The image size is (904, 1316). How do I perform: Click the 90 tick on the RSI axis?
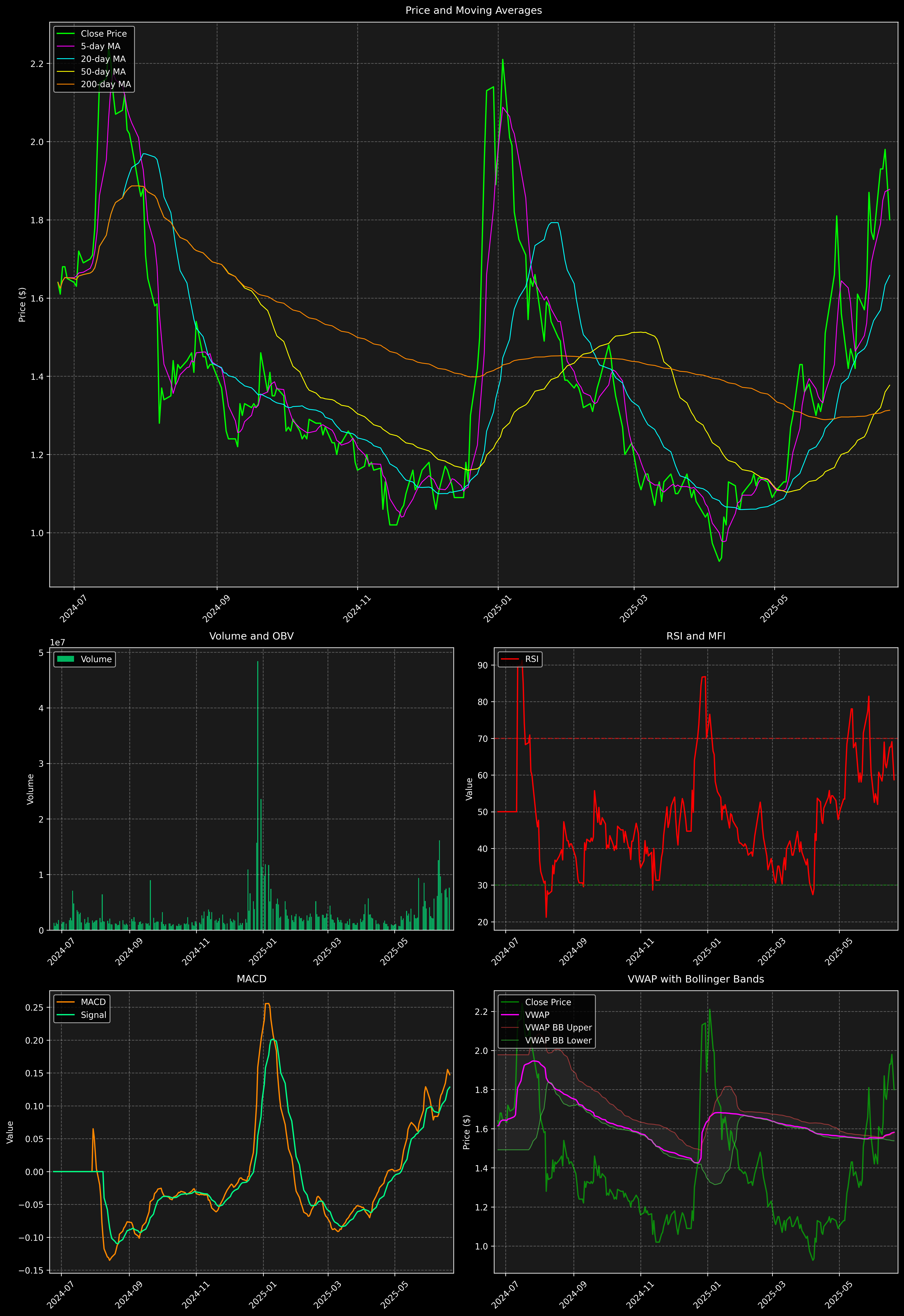483,665
